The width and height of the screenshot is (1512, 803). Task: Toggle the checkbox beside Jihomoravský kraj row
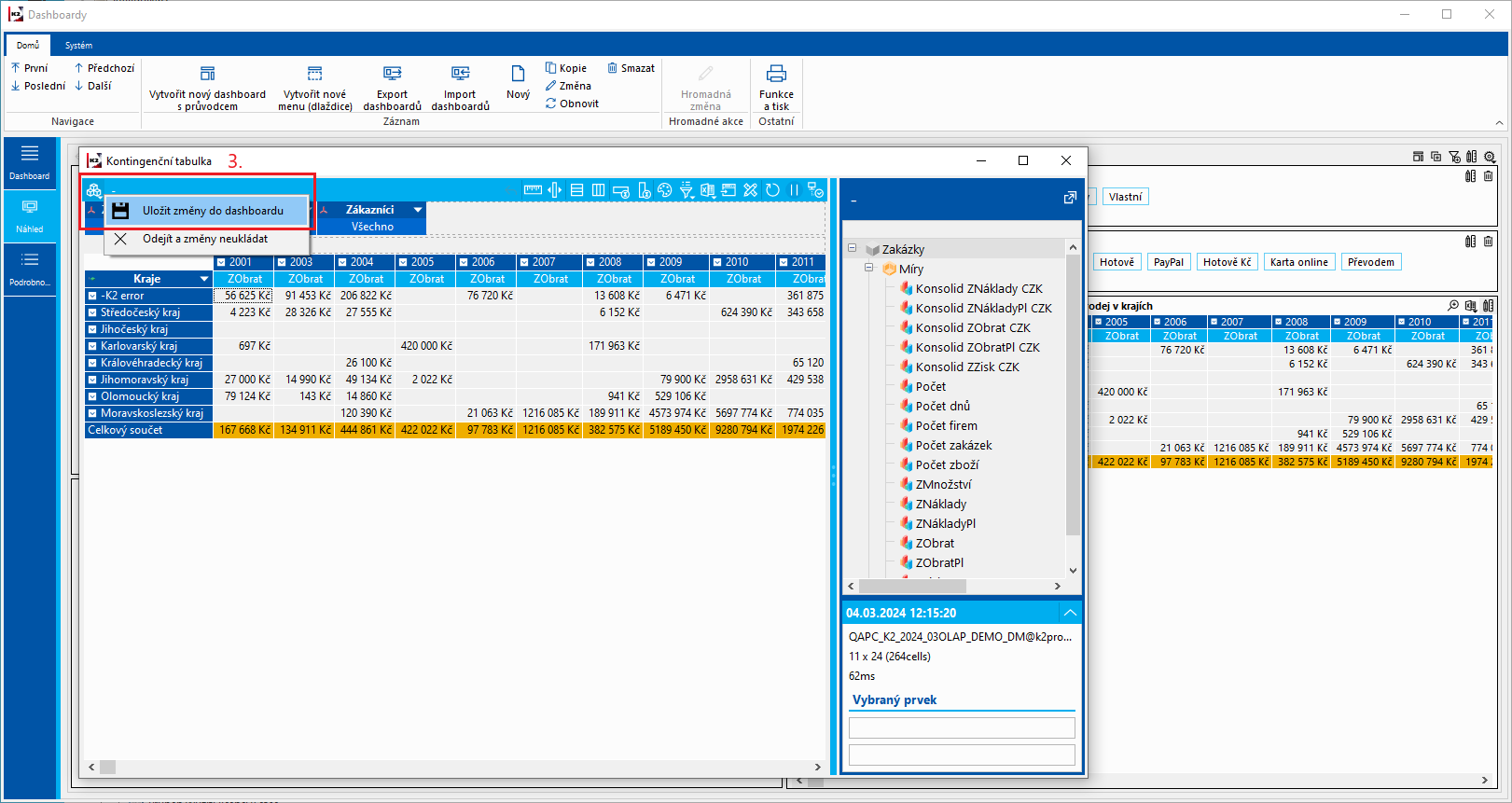[92, 380]
